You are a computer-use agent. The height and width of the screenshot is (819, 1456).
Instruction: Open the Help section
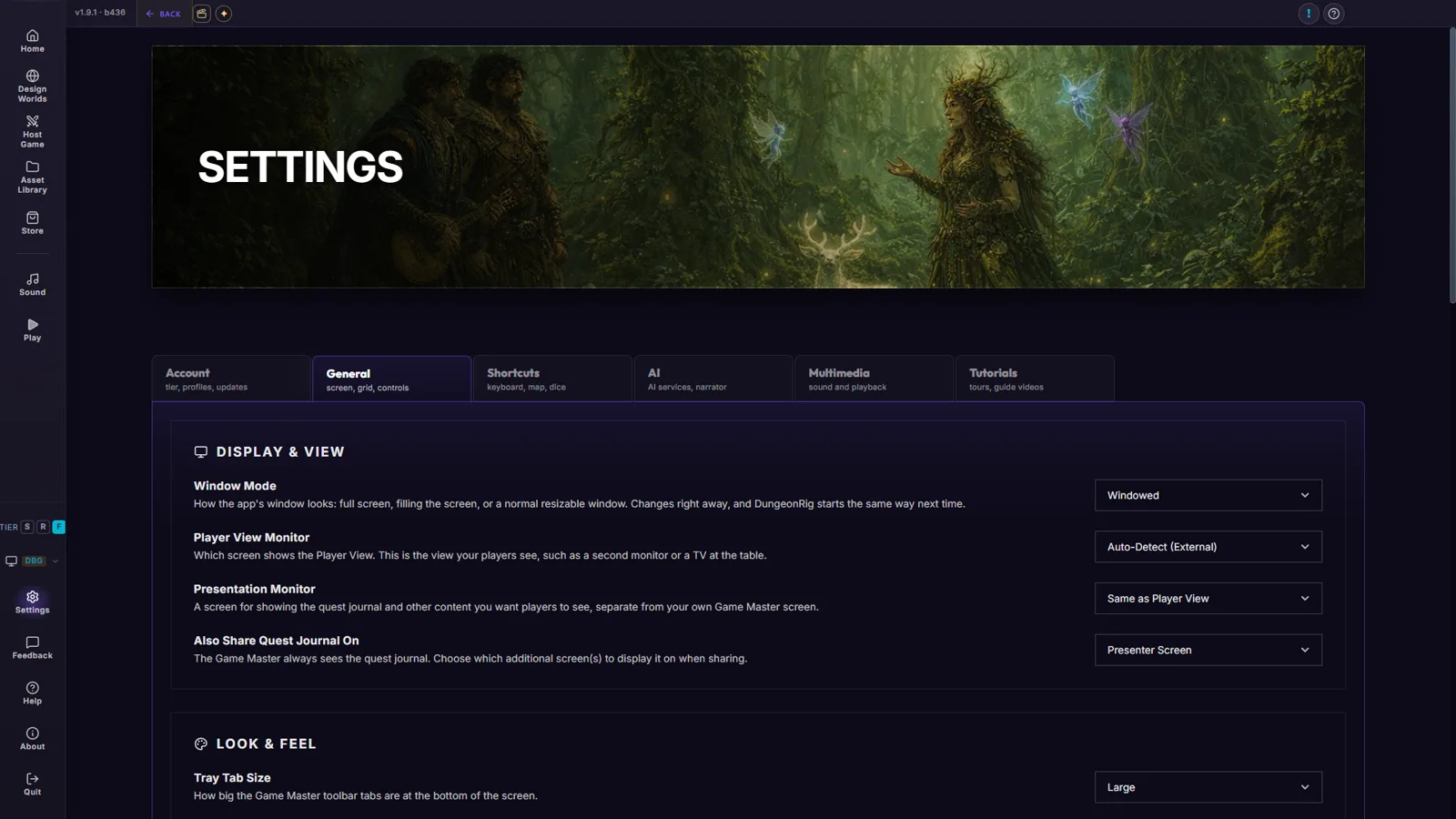pos(32,693)
